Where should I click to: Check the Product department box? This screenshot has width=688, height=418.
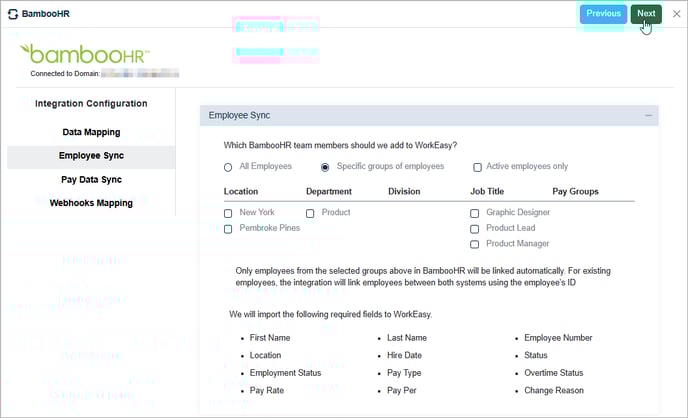coord(310,213)
